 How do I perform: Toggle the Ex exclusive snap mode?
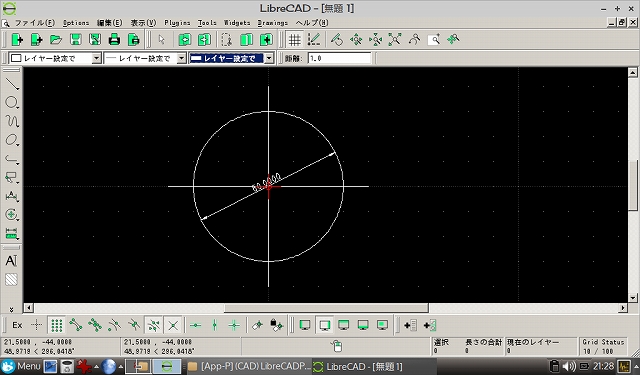click(17, 325)
